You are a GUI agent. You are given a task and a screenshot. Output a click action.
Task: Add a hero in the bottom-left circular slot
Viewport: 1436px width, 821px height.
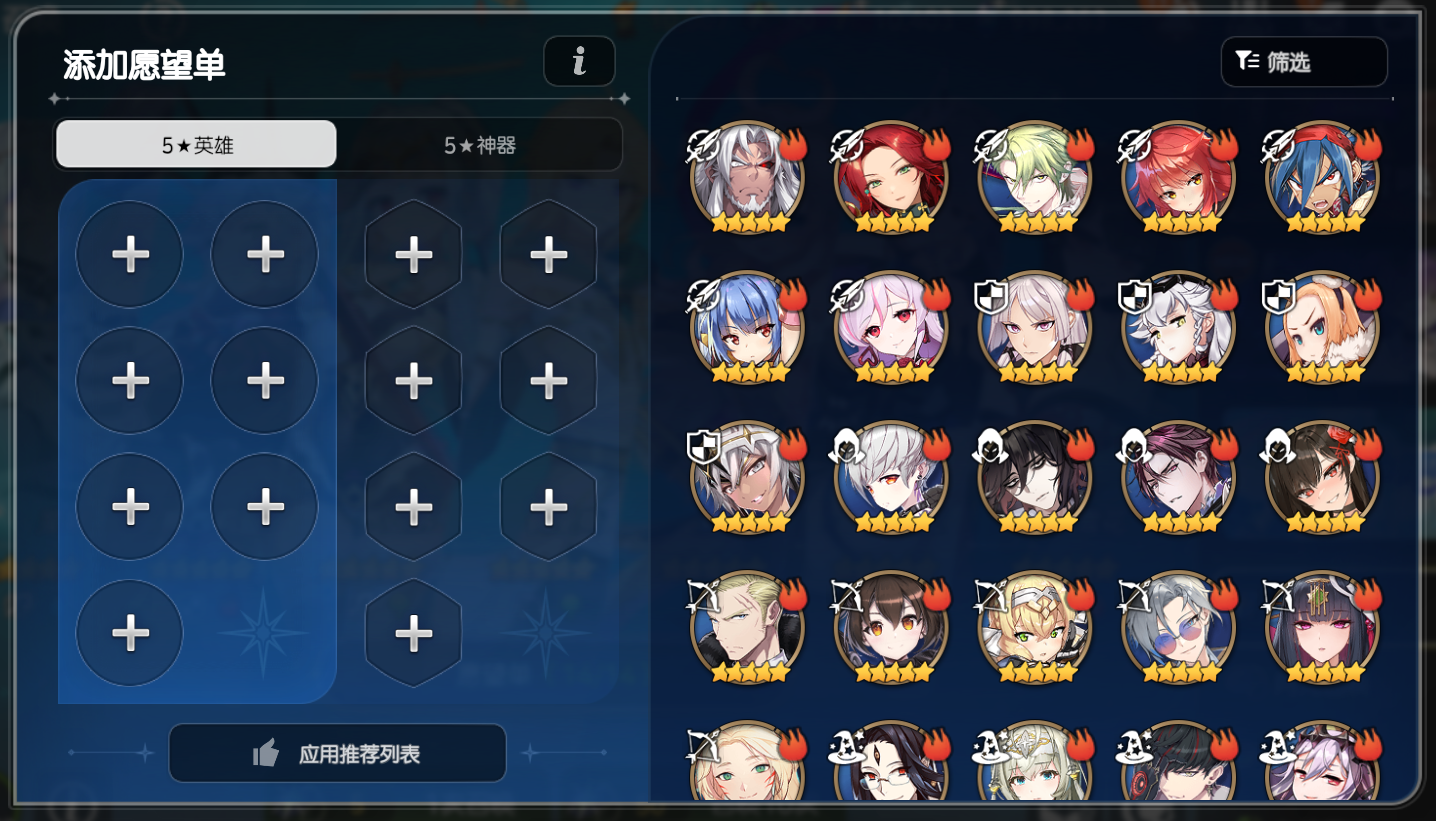[x=130, y=633]
